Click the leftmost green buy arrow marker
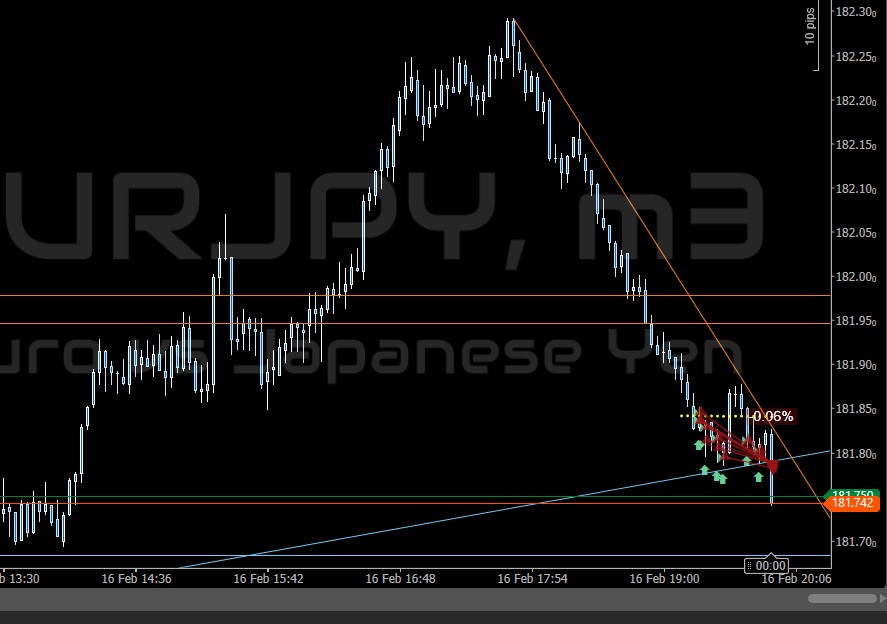The width and height of the screenshot is (887, 624). click(699, 444)
